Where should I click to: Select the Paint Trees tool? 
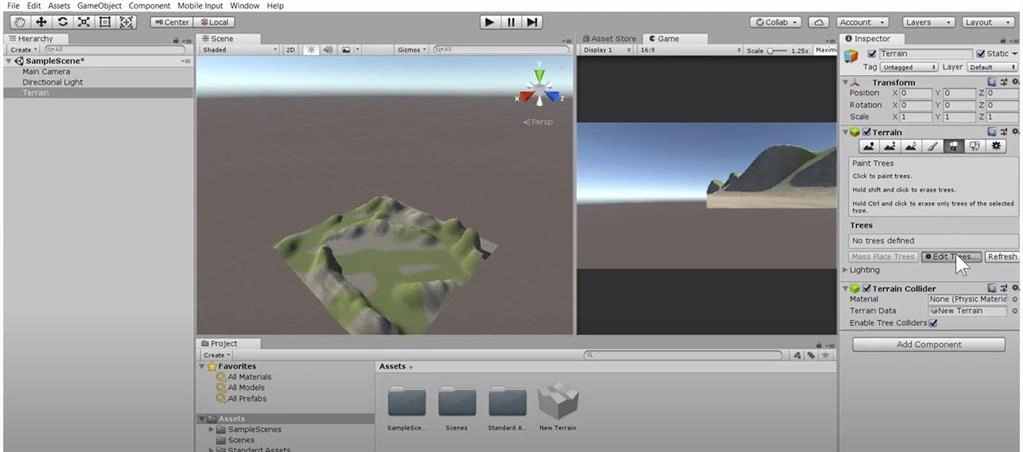pos(953,146)
